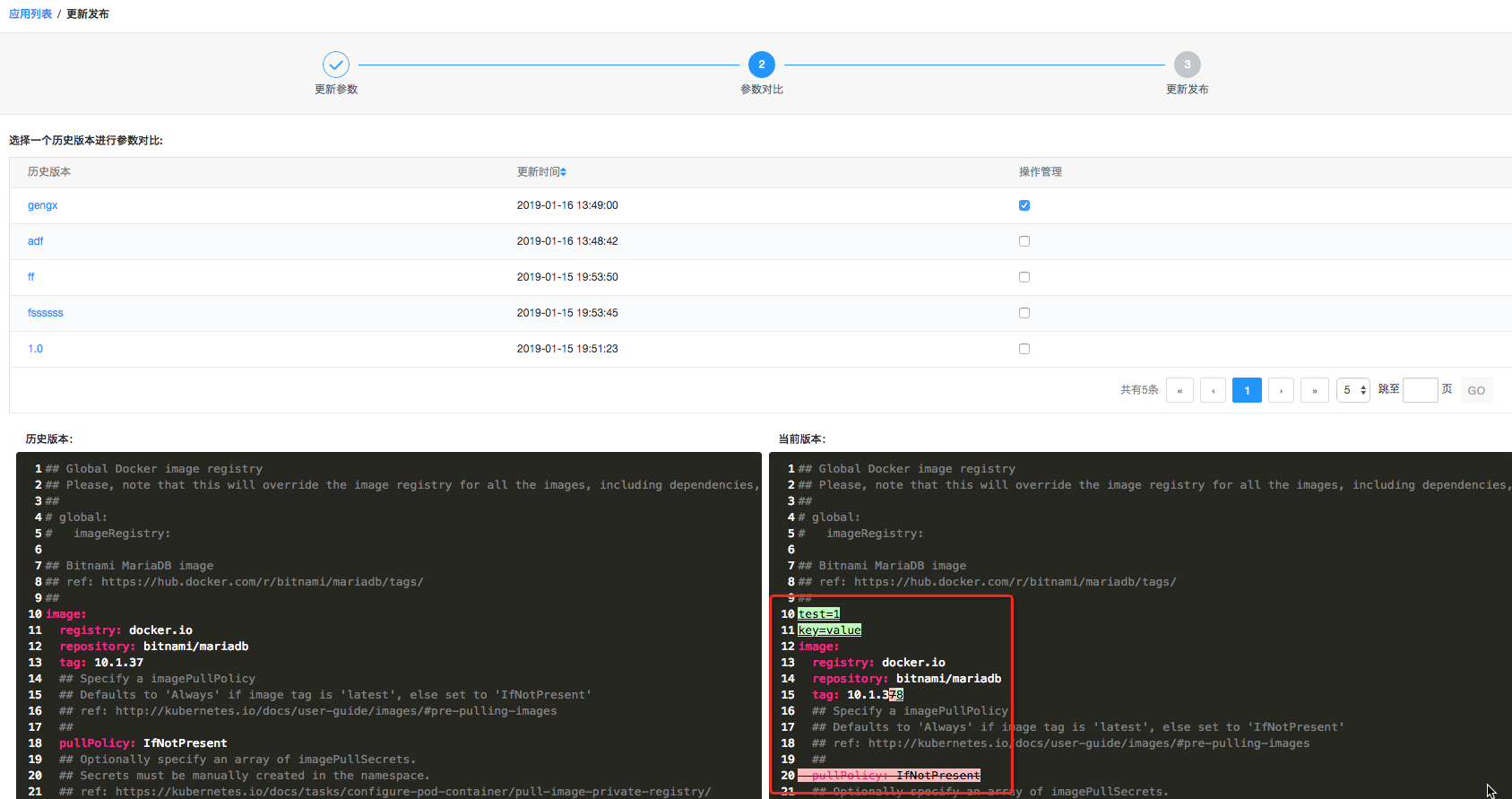
Task: Uncheck the gengx version checkbox
Action: [1024, 205]
